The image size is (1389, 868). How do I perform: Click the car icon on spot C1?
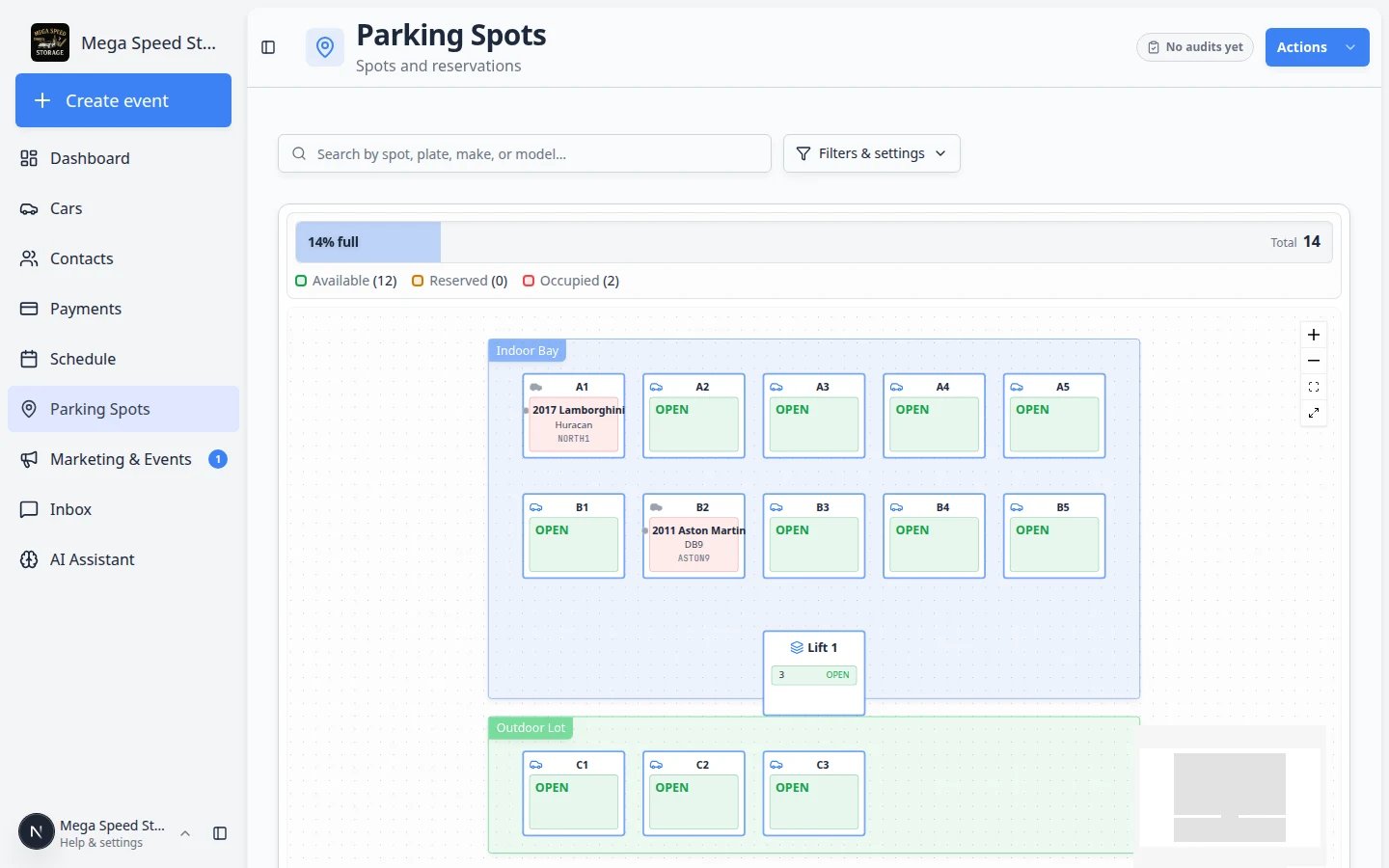coord(536,765)
